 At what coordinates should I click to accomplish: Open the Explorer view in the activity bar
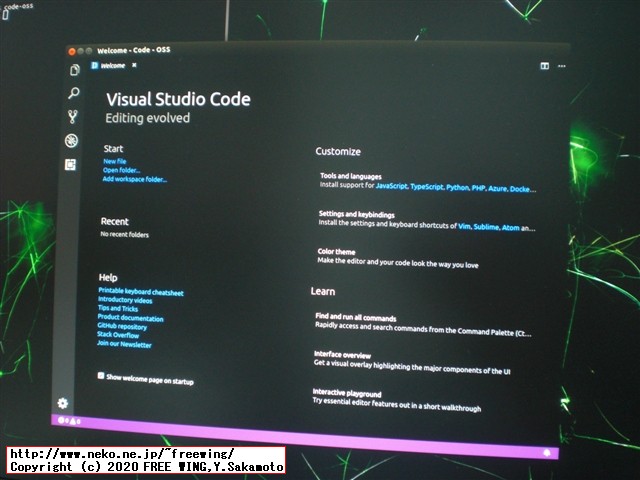[75, 70]
